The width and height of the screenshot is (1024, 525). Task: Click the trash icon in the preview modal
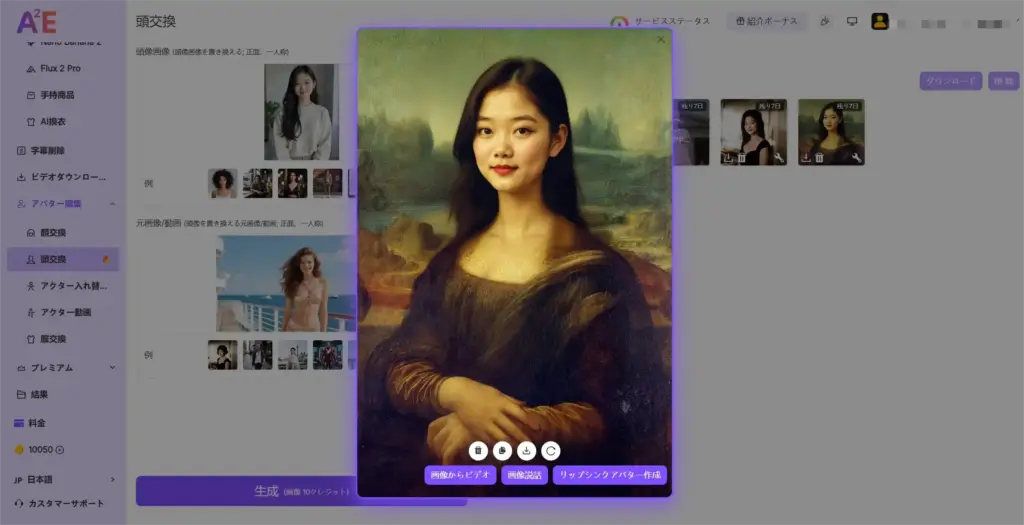(x=478, y=451)
